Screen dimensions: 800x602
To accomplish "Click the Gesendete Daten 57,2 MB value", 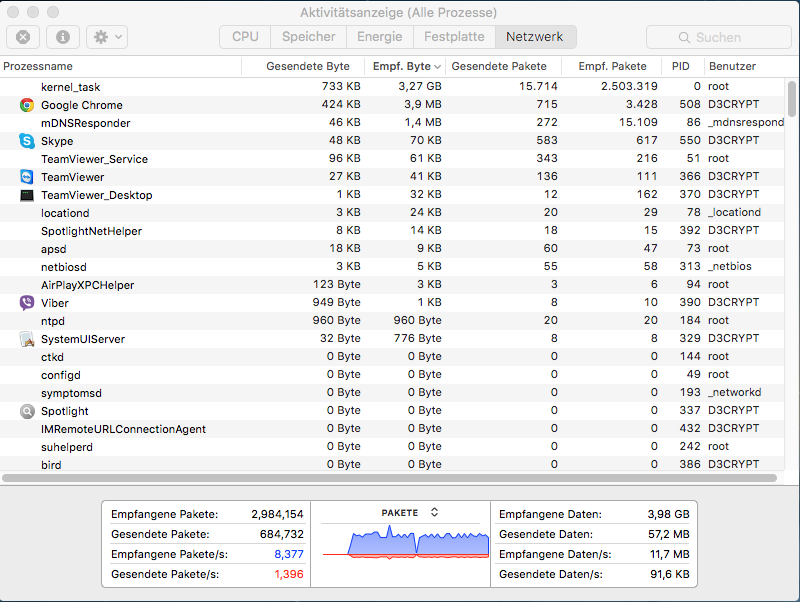I will [x=668, y=534].
